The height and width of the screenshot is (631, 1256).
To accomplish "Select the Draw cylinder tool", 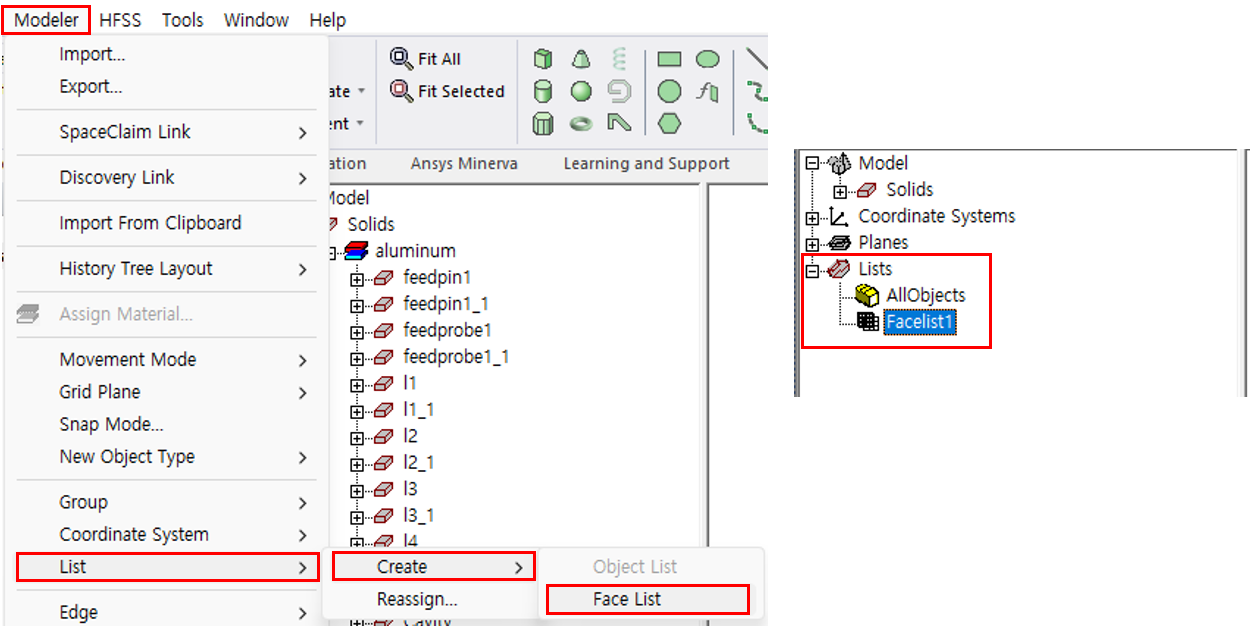I will coord(543,92).
